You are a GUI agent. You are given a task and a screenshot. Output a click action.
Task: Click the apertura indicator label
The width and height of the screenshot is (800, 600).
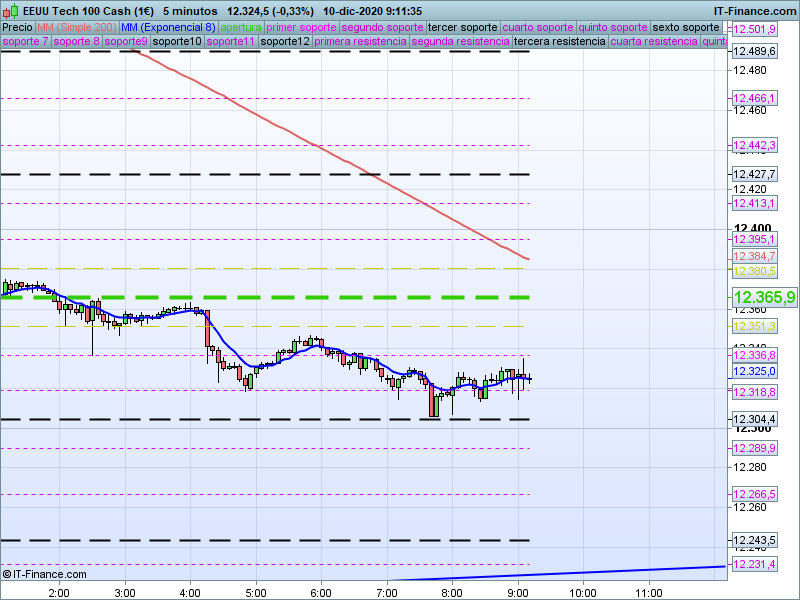point(241,27)
